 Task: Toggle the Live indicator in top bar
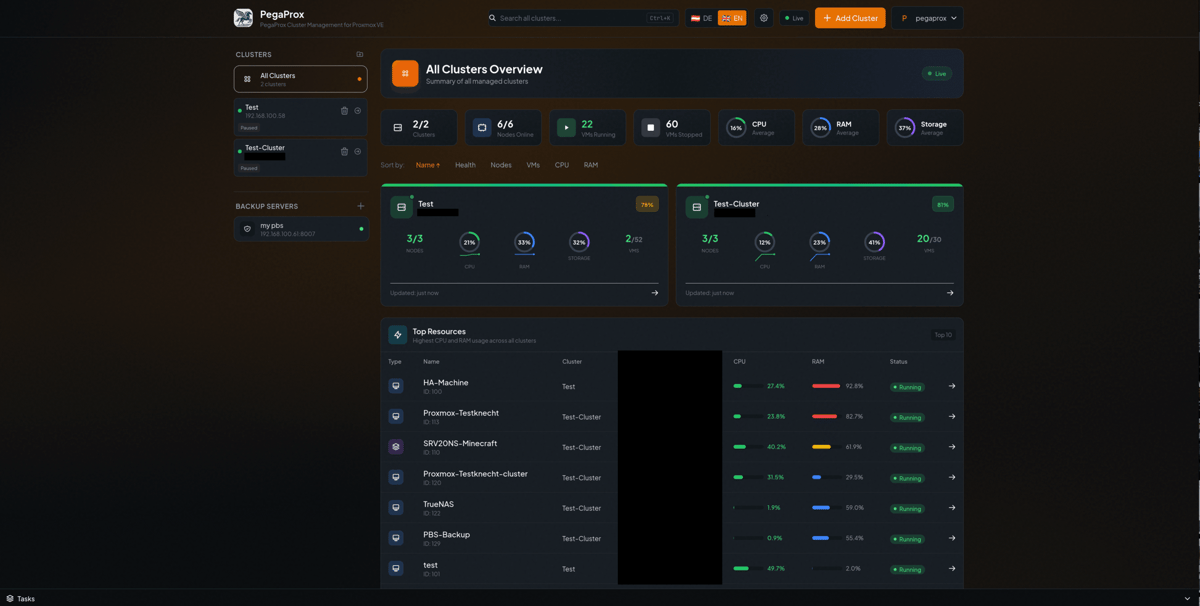(x=794, y=18)
